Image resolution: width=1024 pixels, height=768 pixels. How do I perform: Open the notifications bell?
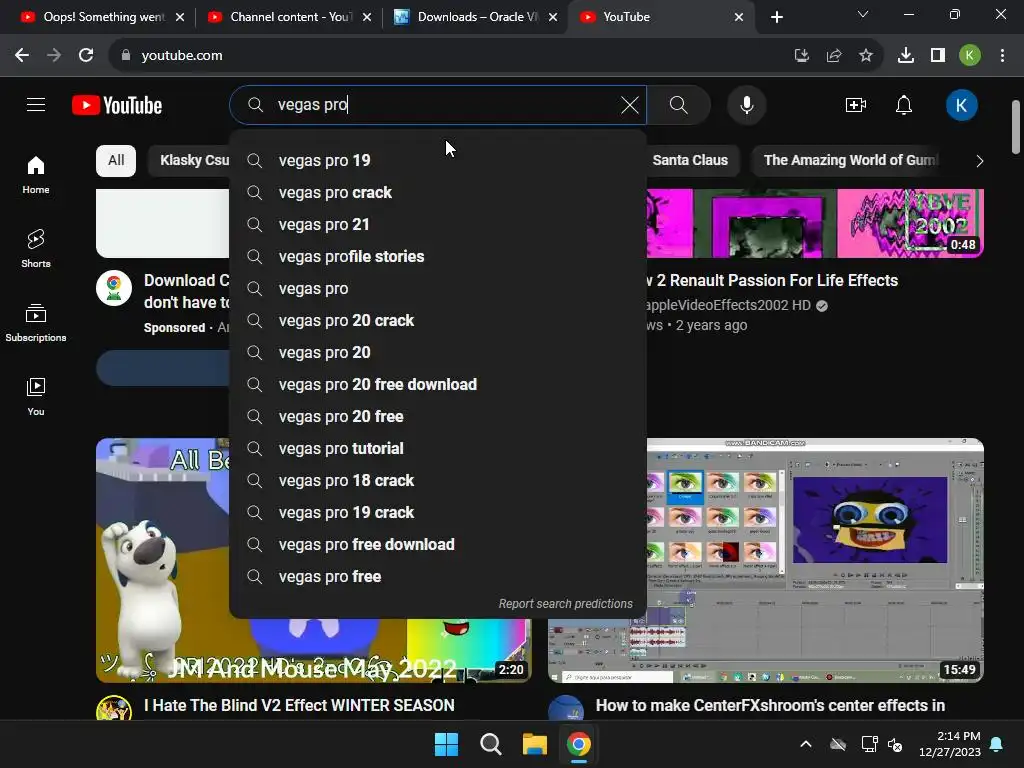pyautogui.click(x=904, y=104)
